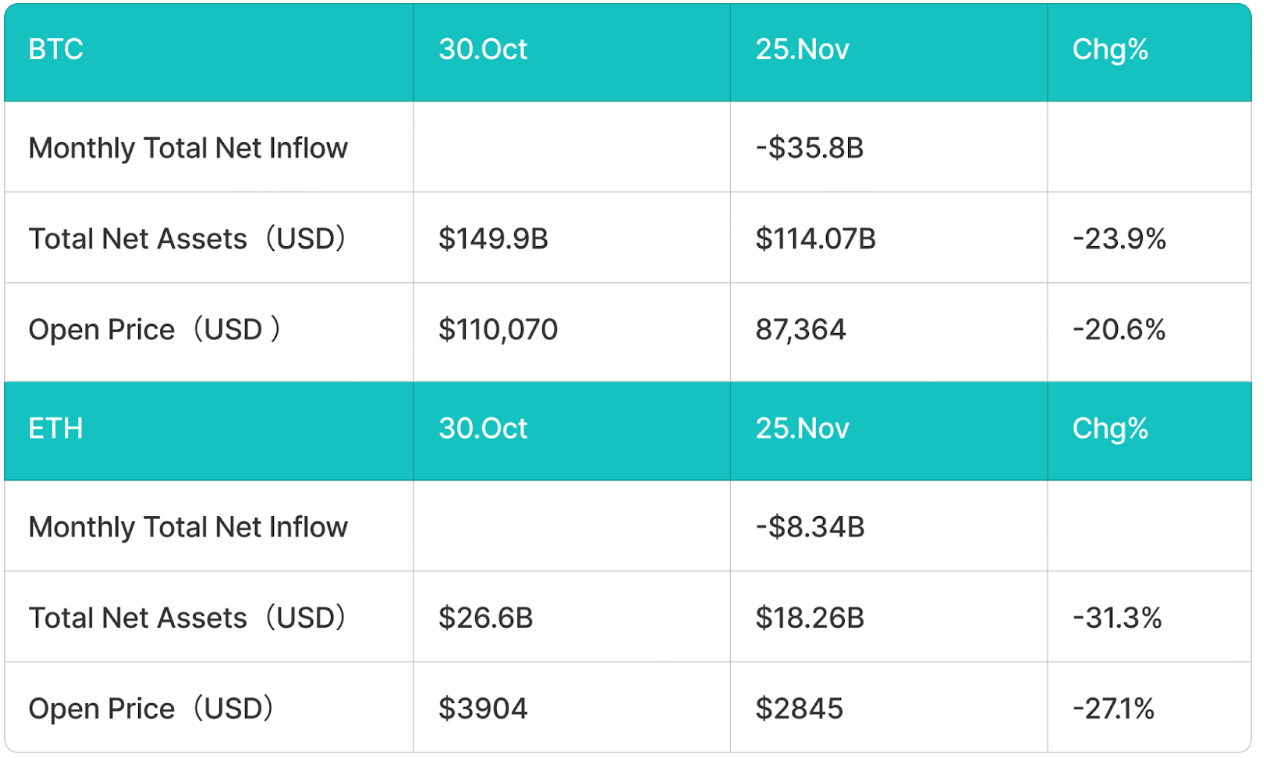Select the -31.3% change cell

point(1117,618)
